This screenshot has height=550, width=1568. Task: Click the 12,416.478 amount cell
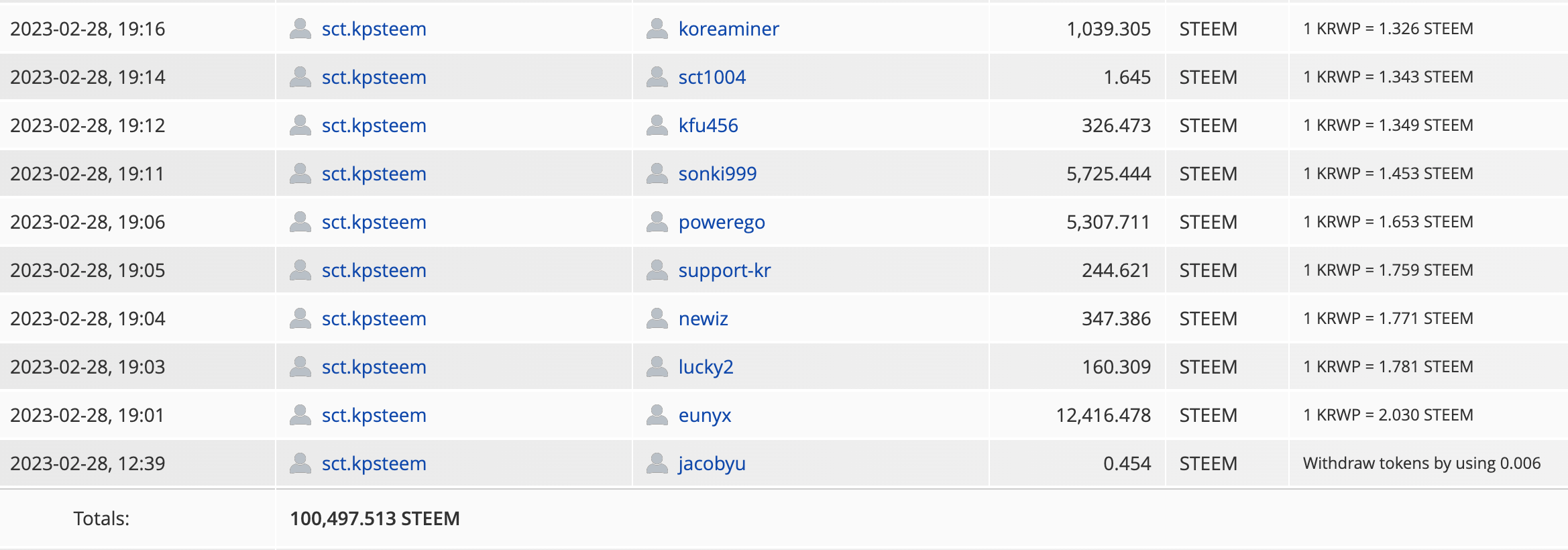click(1103, 415)
